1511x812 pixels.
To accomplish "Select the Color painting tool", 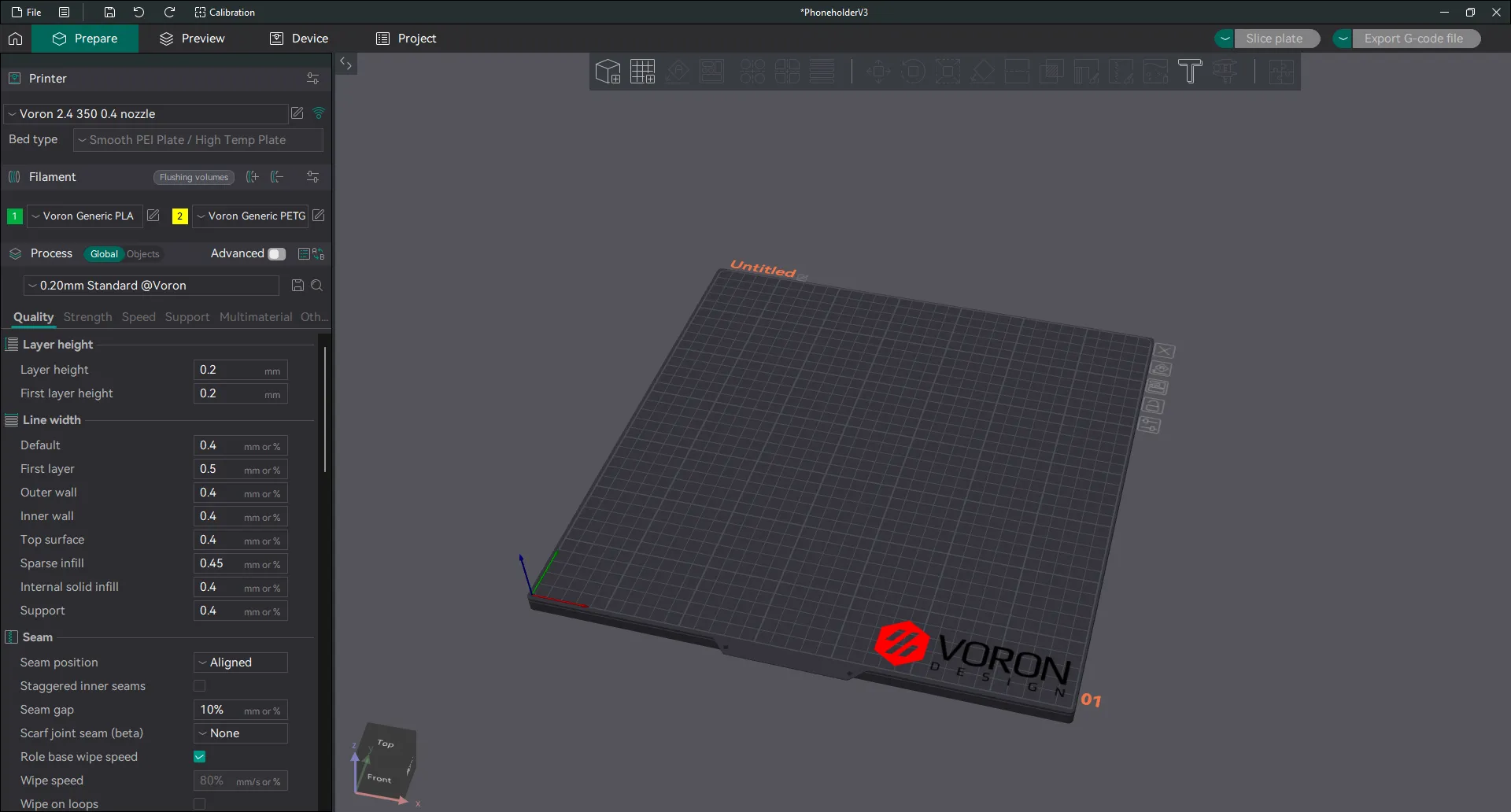I will (1155, 72).
